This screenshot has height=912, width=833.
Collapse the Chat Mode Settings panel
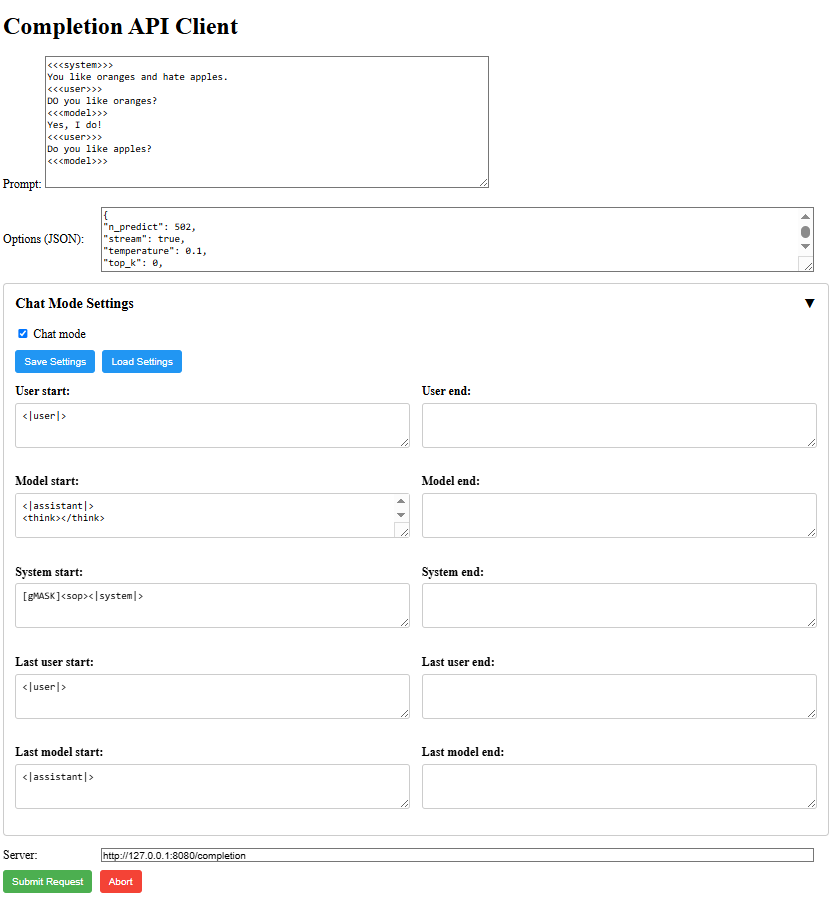809,303
